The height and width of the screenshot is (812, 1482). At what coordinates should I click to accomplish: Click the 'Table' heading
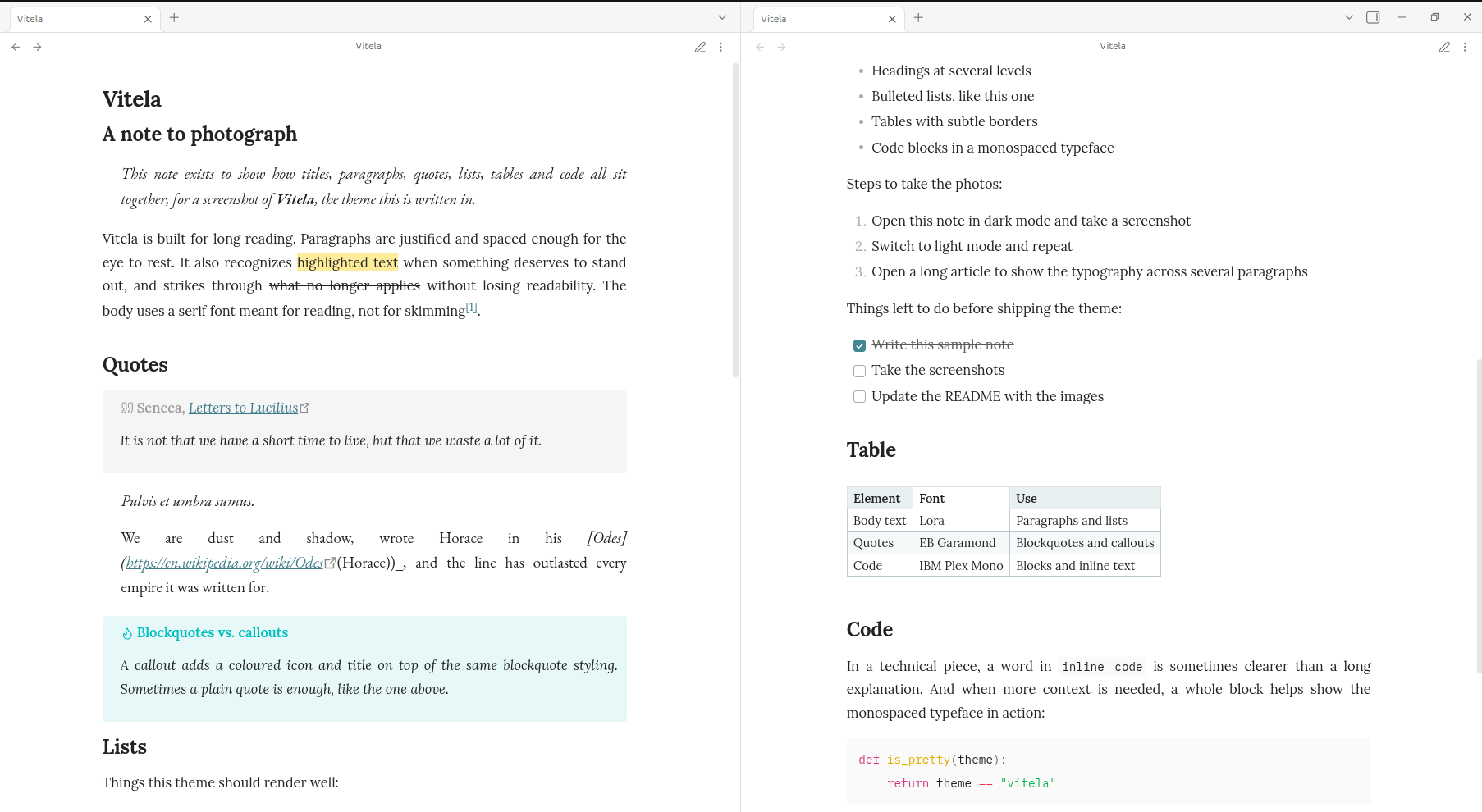(x=871, y=449)
